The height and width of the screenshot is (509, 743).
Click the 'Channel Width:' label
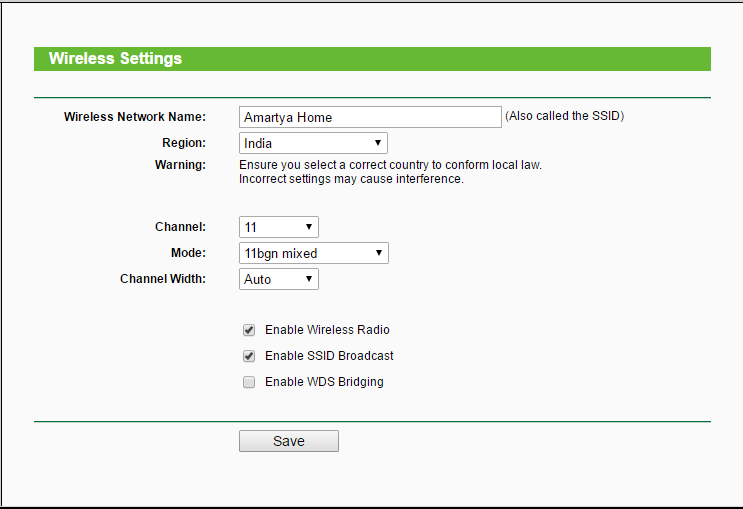tap(163, 279)
